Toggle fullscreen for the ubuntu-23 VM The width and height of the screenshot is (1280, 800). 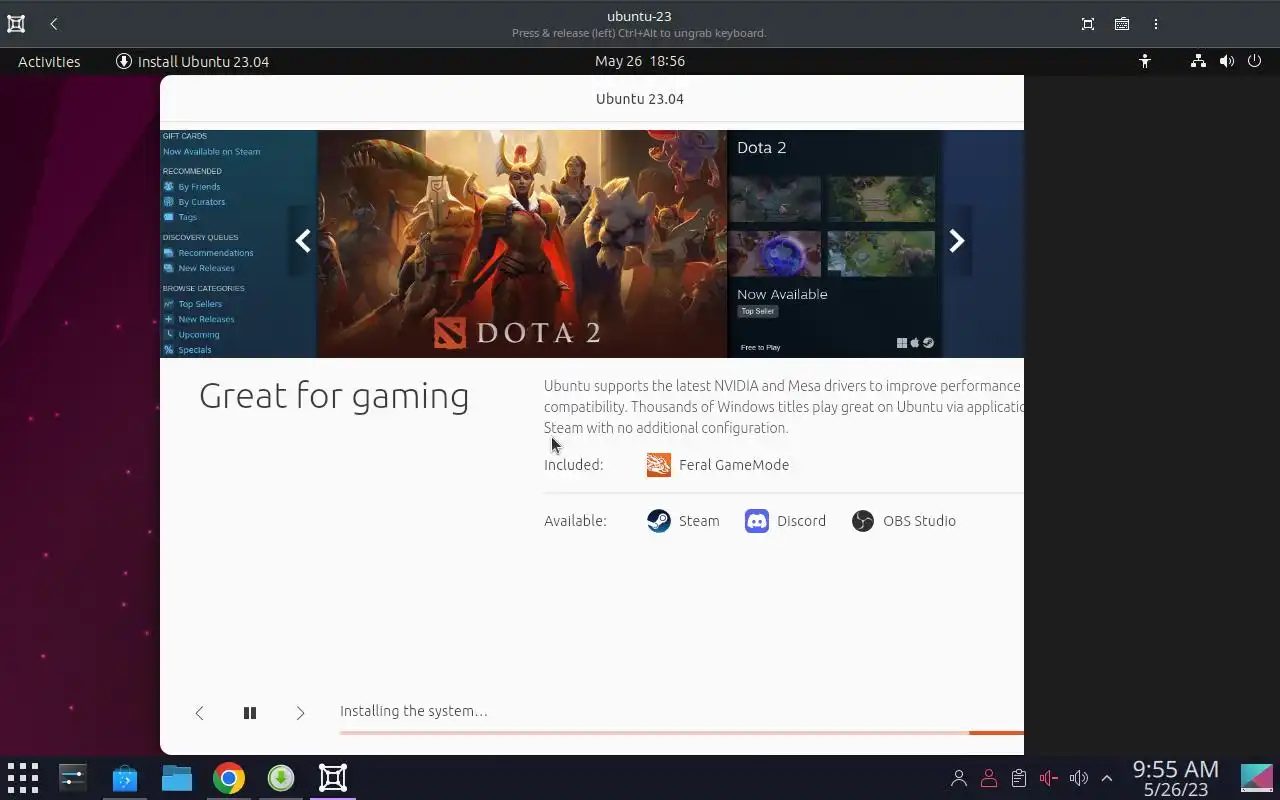coord(1088,24)
